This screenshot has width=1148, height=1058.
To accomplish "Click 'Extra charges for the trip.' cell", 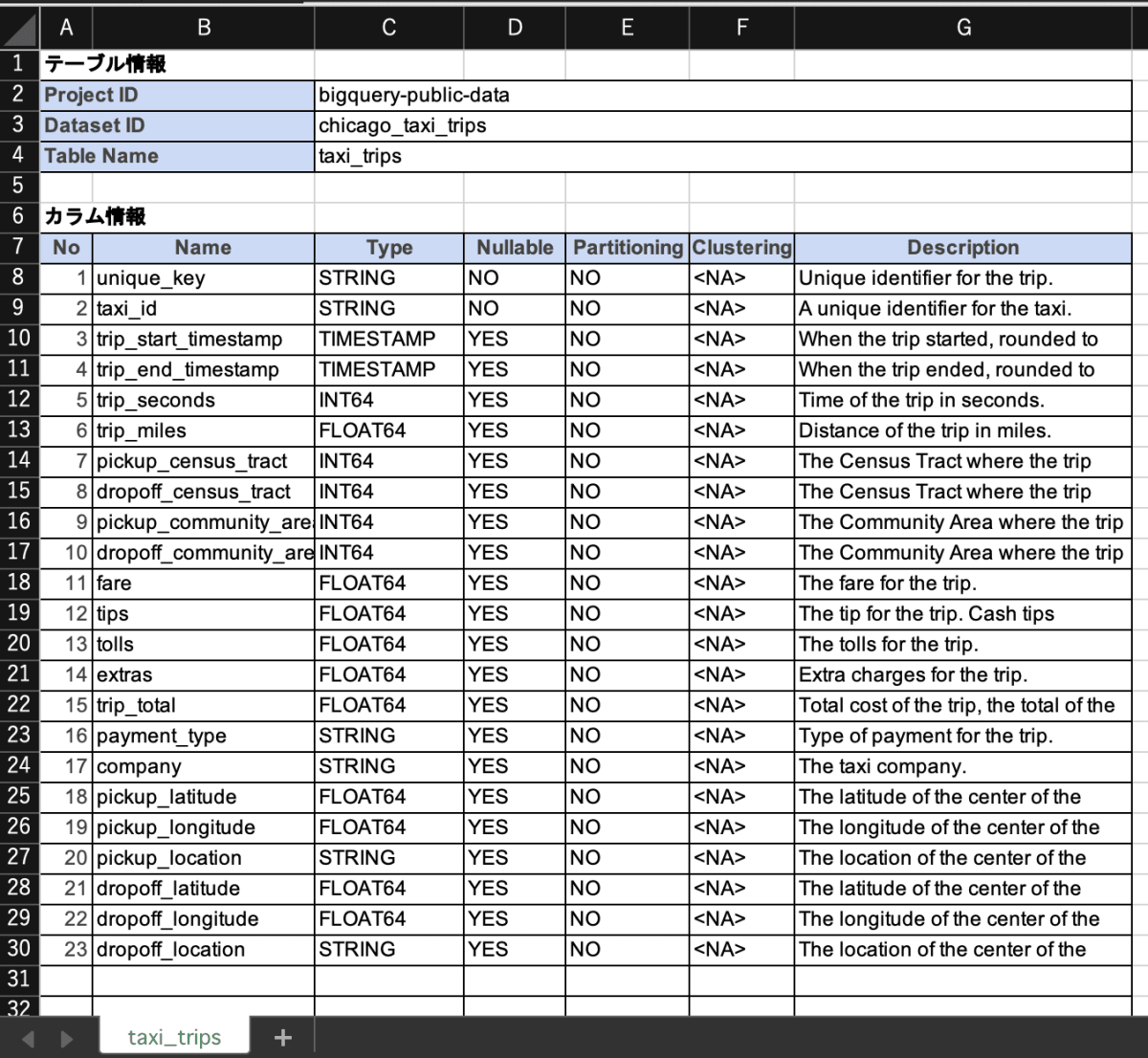I will coord(963,674).
